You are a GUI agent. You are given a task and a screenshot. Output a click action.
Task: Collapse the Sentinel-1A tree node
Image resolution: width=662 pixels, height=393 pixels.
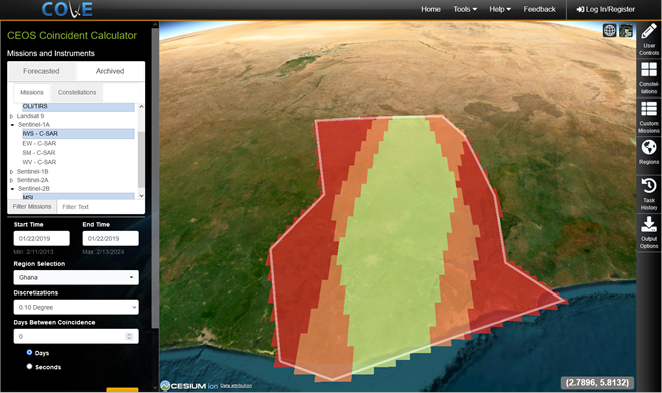(12, 125)
